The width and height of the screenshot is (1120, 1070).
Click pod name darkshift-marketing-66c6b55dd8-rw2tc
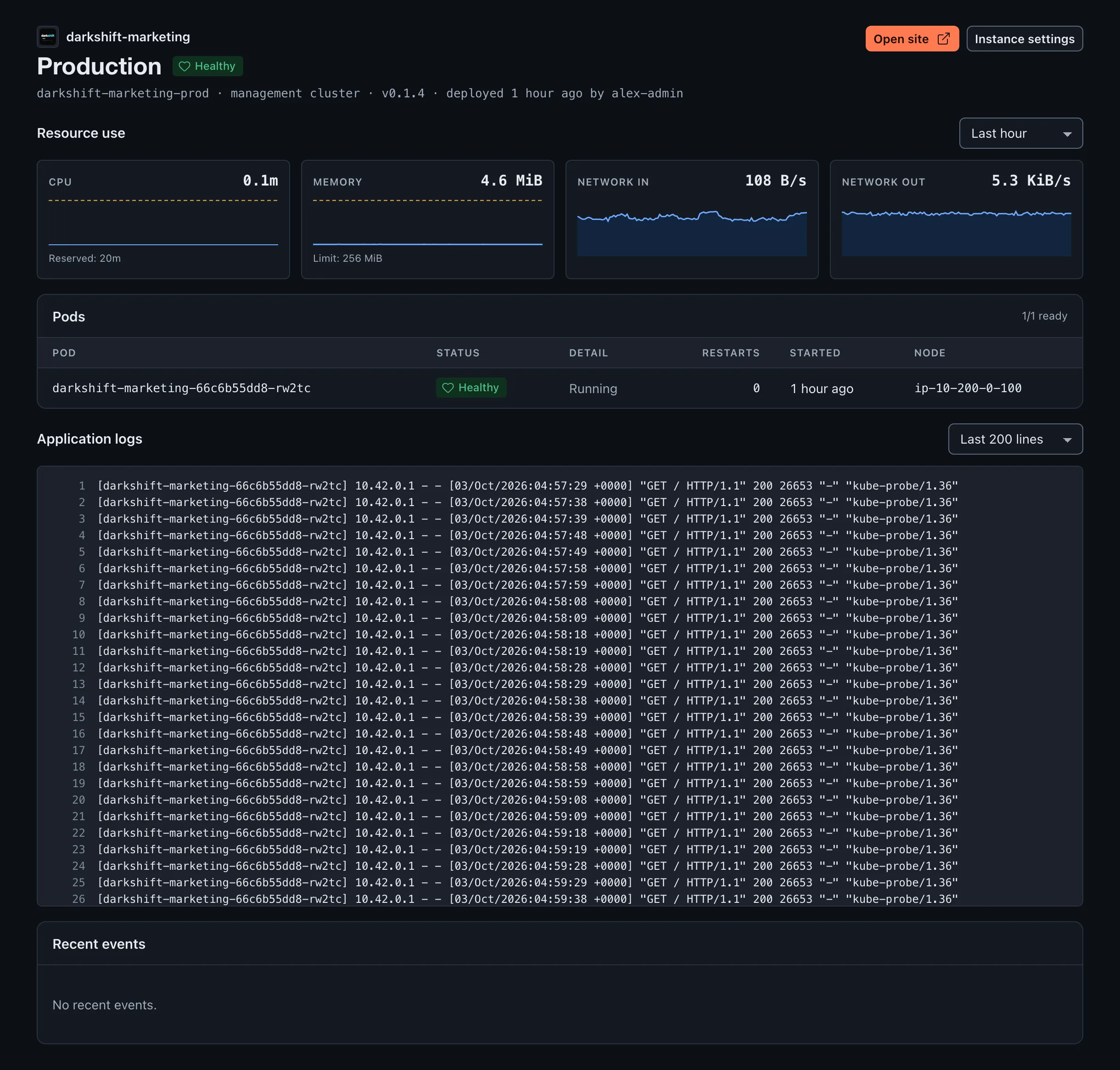[181, 388]
